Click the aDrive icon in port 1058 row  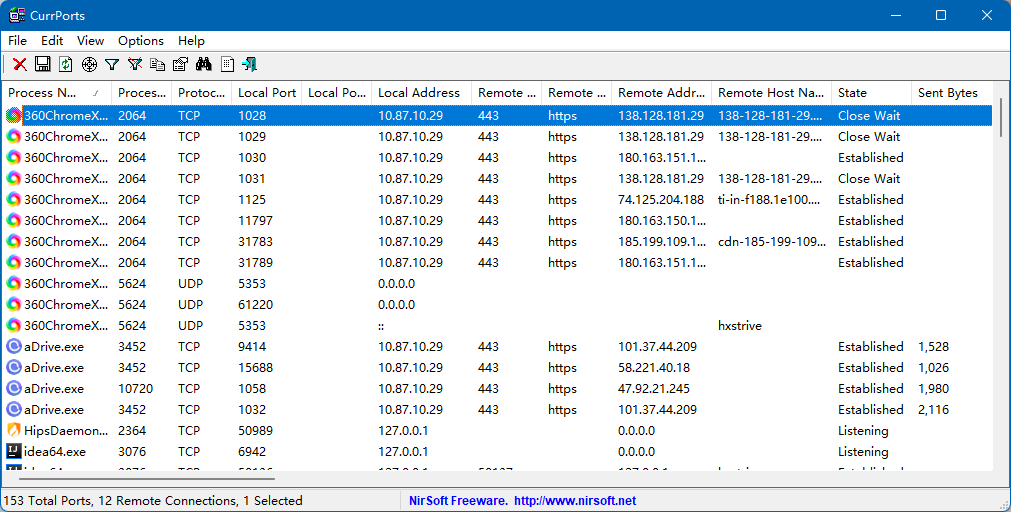[14, 388]
